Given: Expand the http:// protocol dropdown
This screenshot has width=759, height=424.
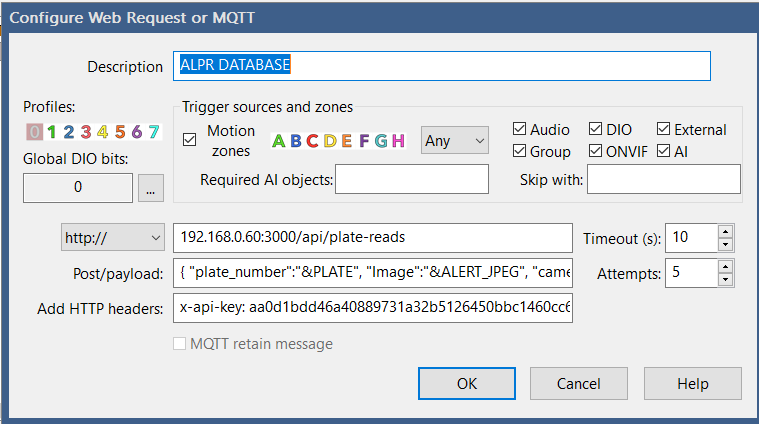Looking at the screenshot, I should [x=113, y=237].
